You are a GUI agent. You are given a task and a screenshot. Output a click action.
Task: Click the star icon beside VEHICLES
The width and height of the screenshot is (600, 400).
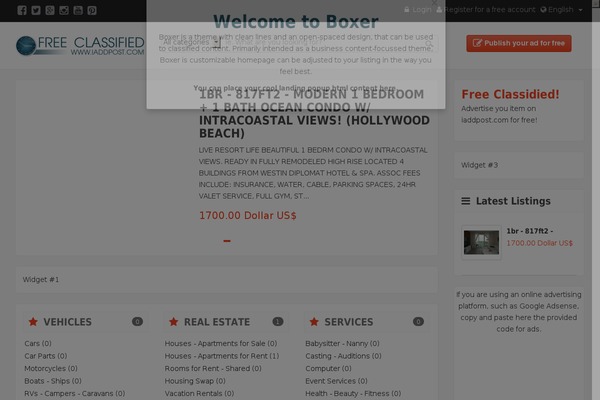33,322
